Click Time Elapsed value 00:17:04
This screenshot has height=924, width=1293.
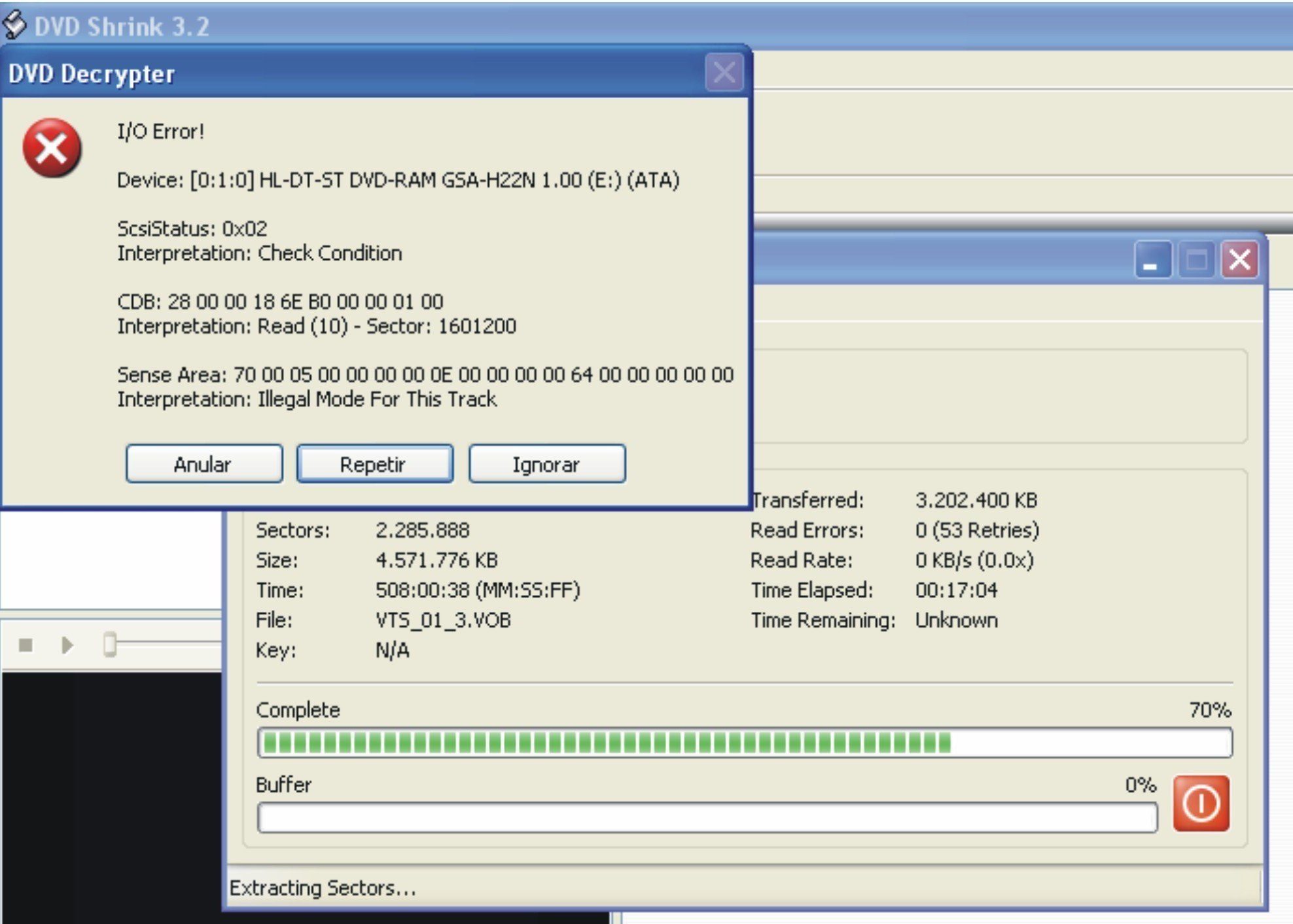(x=956, y=590)
